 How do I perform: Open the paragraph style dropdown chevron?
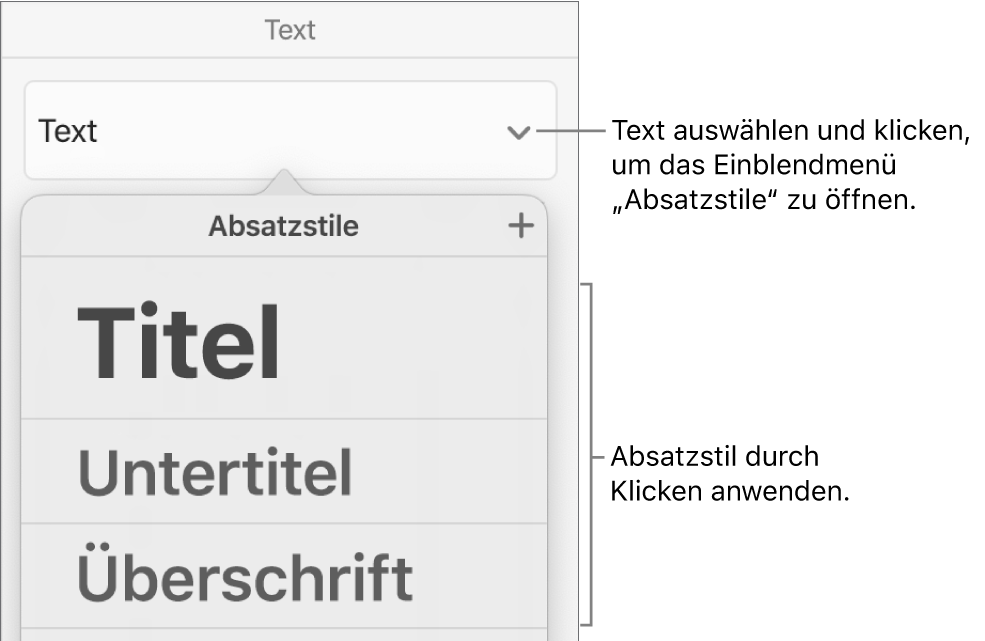point(519,132)
